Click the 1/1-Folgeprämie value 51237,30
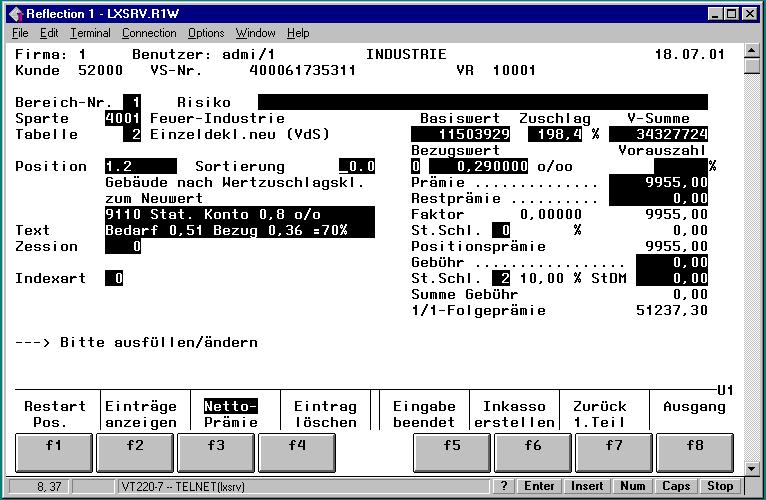The width and height of the screenshot is (766, 500). coord(672,310)
